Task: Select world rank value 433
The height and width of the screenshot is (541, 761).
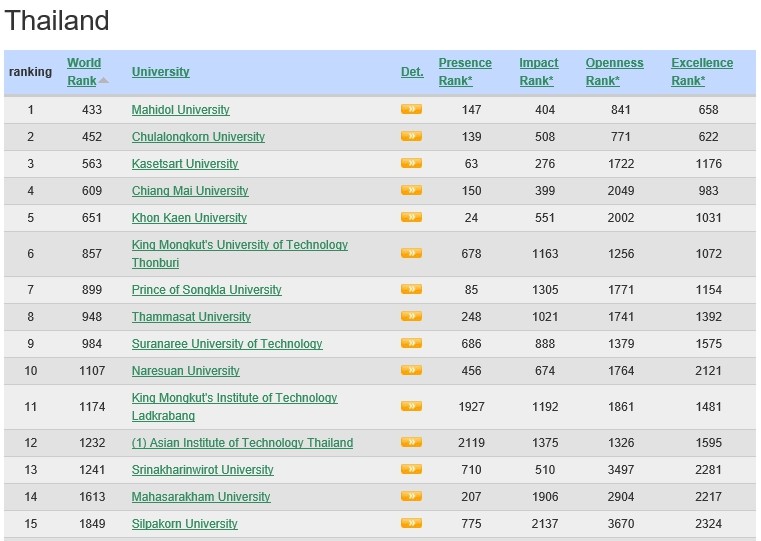Action: (x=92, y=110)
